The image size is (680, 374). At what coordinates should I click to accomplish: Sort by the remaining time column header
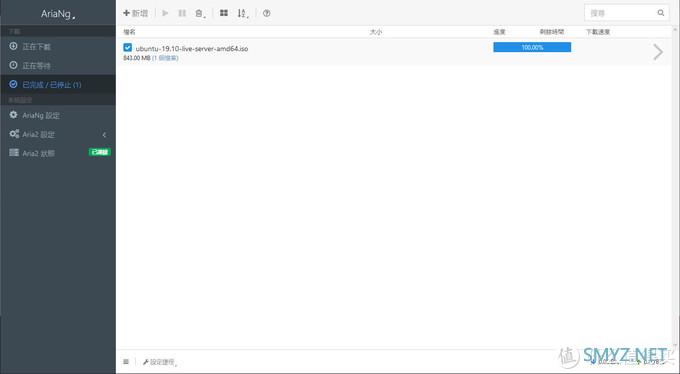point(552,32)
